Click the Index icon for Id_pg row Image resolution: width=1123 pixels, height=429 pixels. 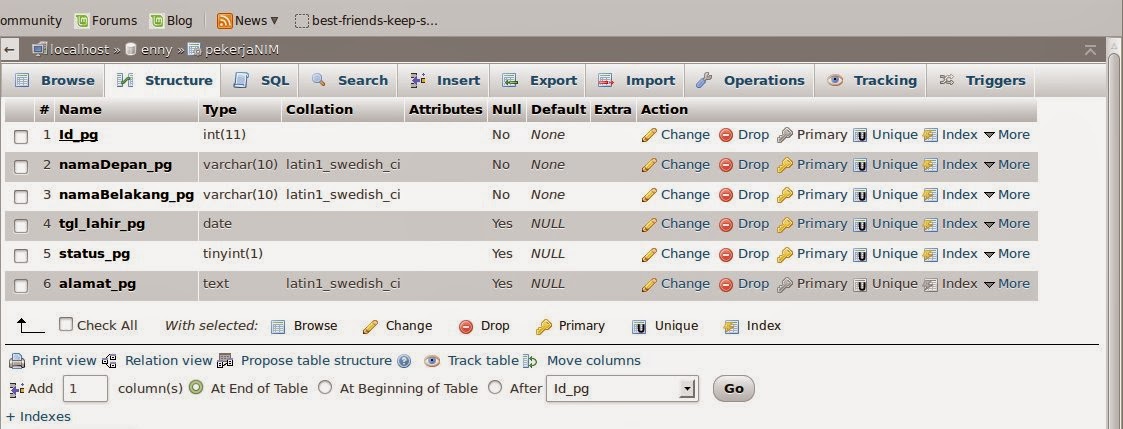930,135
